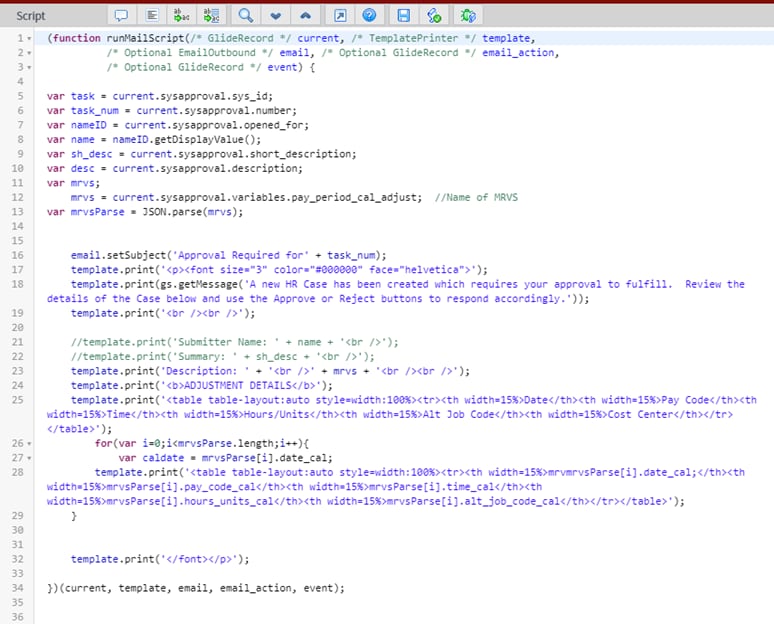The image size is (774, 624).
Task: Click the 'var task_num' declaration line
Action: tap(172, 111)
